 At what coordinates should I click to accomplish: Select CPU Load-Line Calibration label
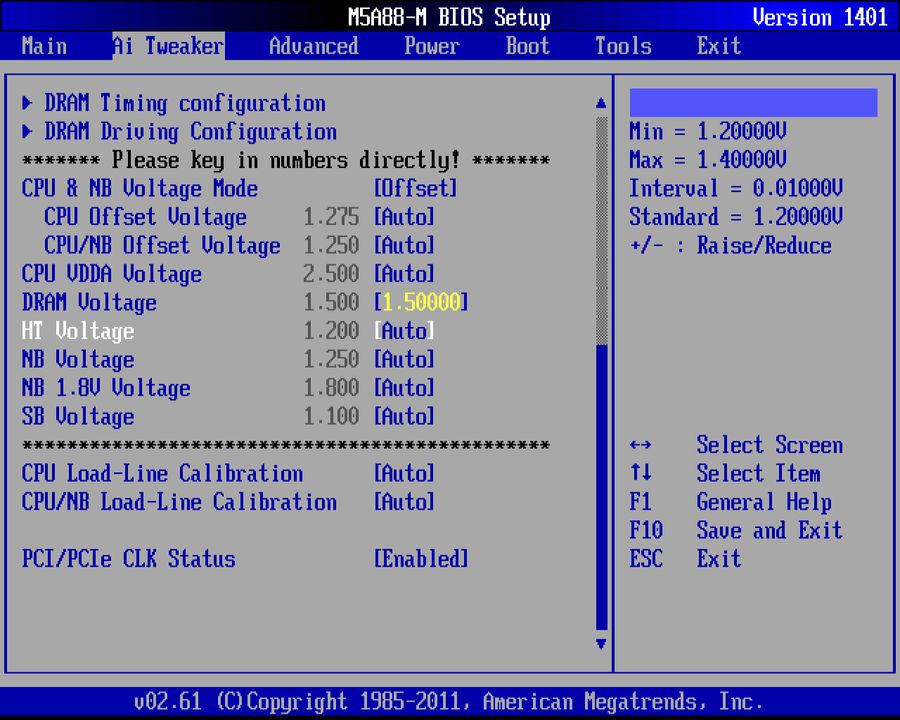point(162,473)
